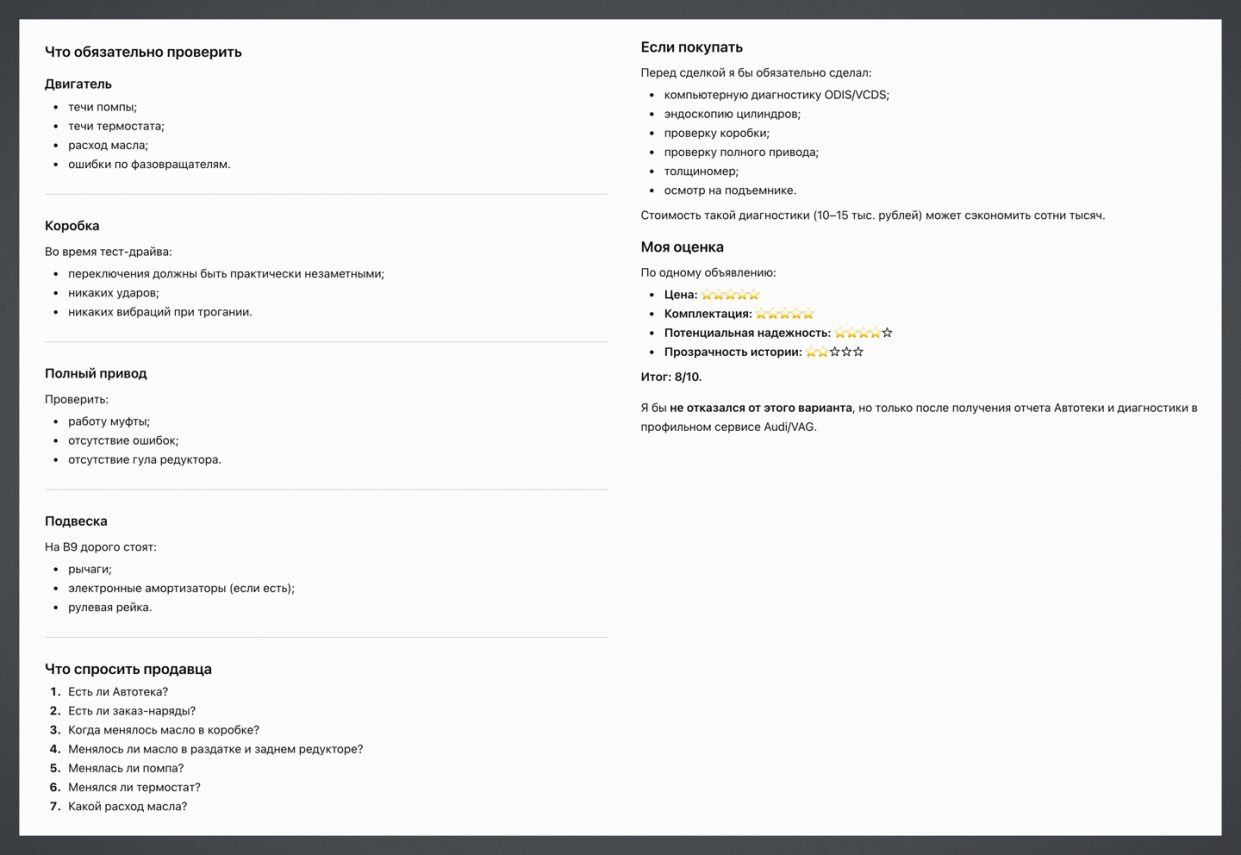The height and width of the screenshot is (855, 1241).
Task: Click the stars after Потенциальная надежность
Action: coord(864,333)
